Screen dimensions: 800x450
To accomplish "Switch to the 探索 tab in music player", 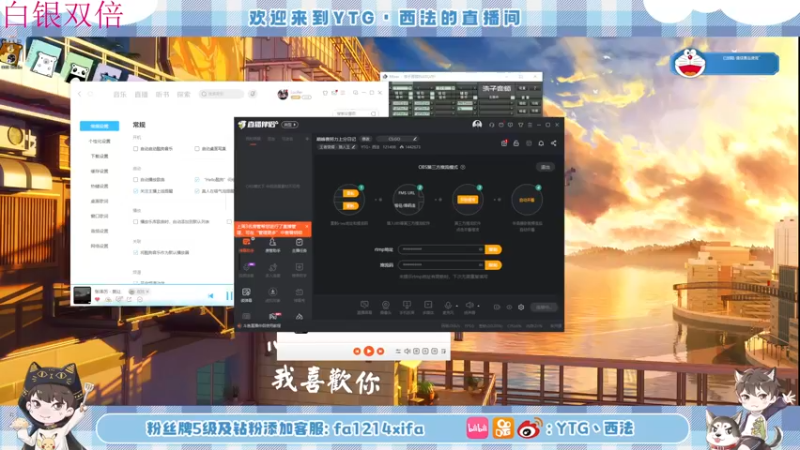I will [x=184, y=94].
